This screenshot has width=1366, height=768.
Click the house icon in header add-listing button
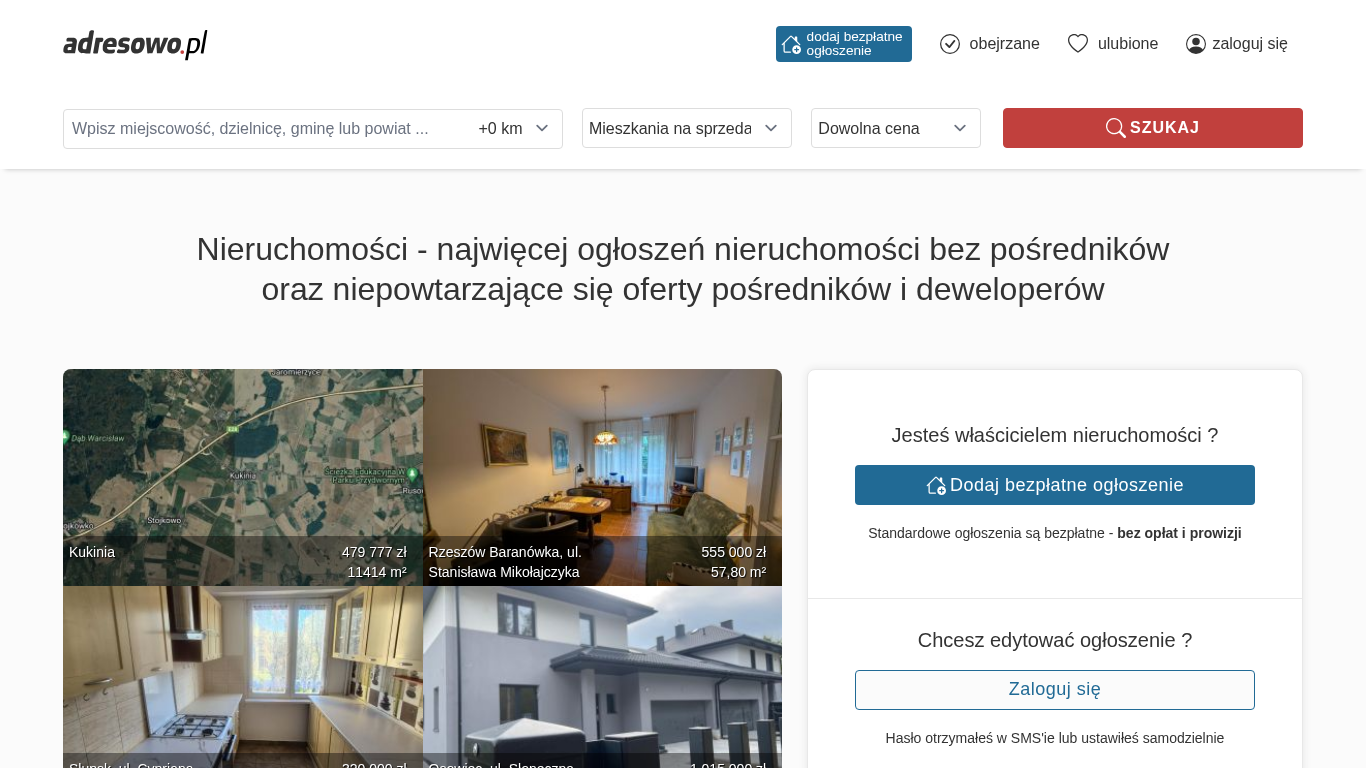pyautogui.click(x=791, y=44)
